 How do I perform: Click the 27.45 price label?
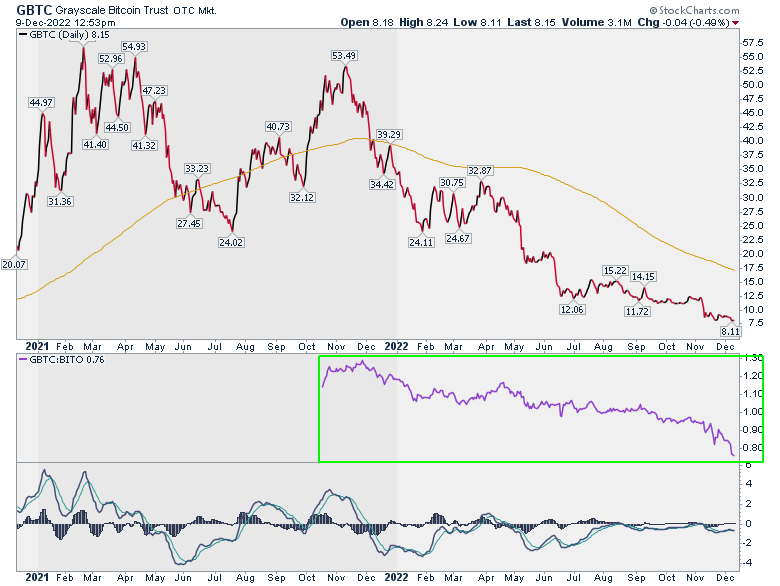click(189, 223)
